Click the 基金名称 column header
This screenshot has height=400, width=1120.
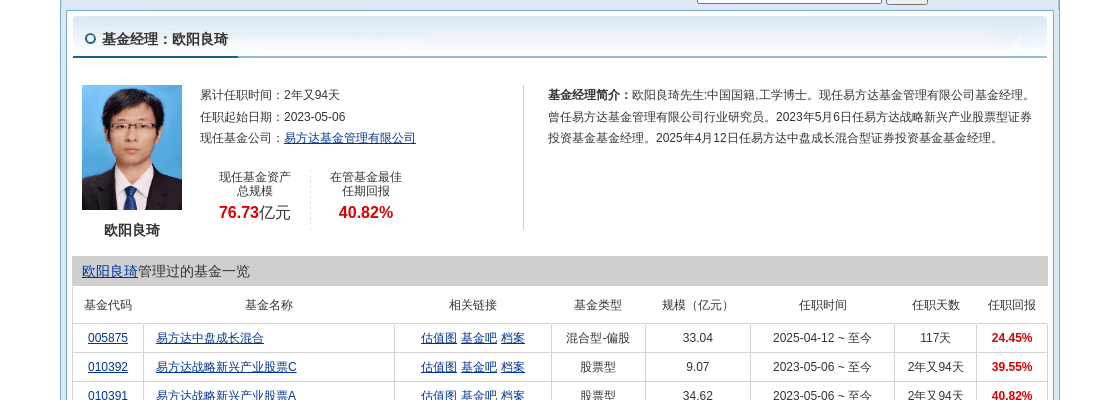click(269, 305)
